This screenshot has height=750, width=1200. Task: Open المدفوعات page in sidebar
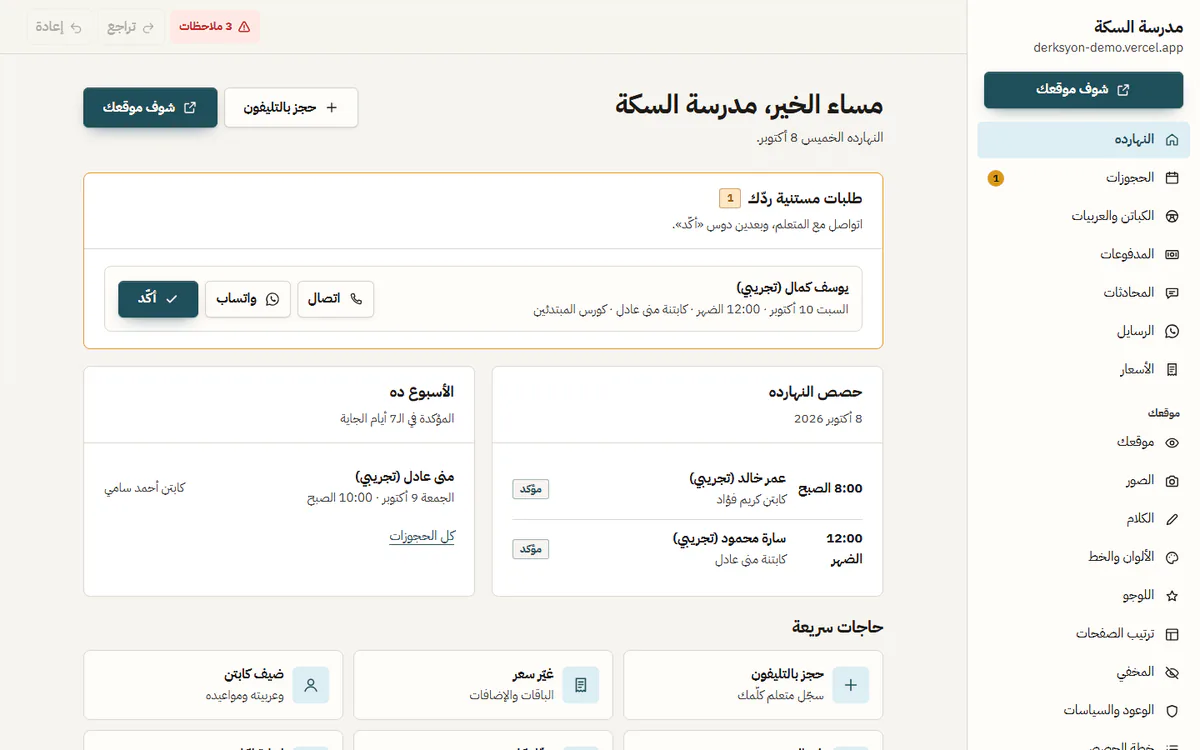point(1083,254)
